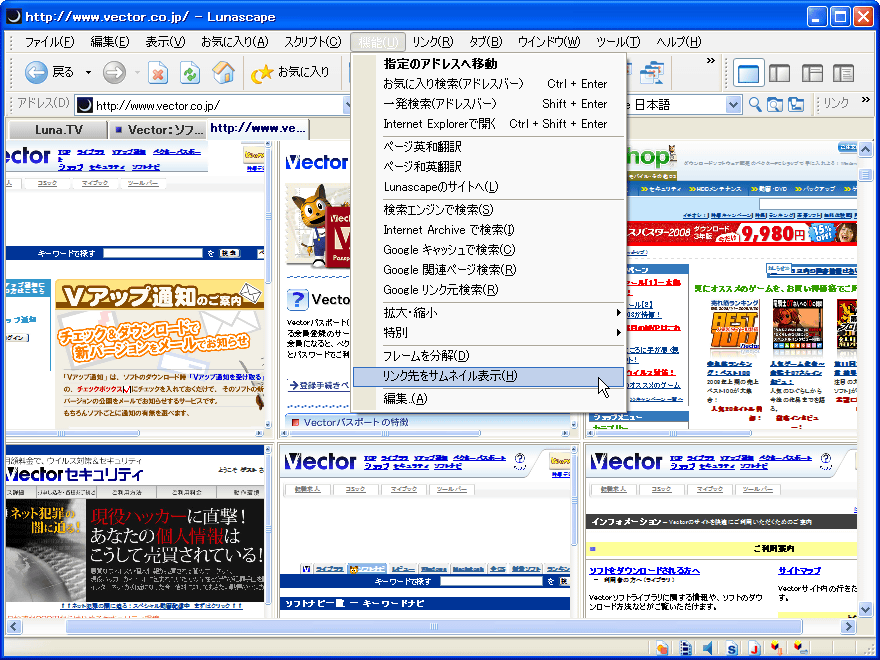880x660 pixels.
Task: Click the address bar URL field
Action: pos(213,105)
